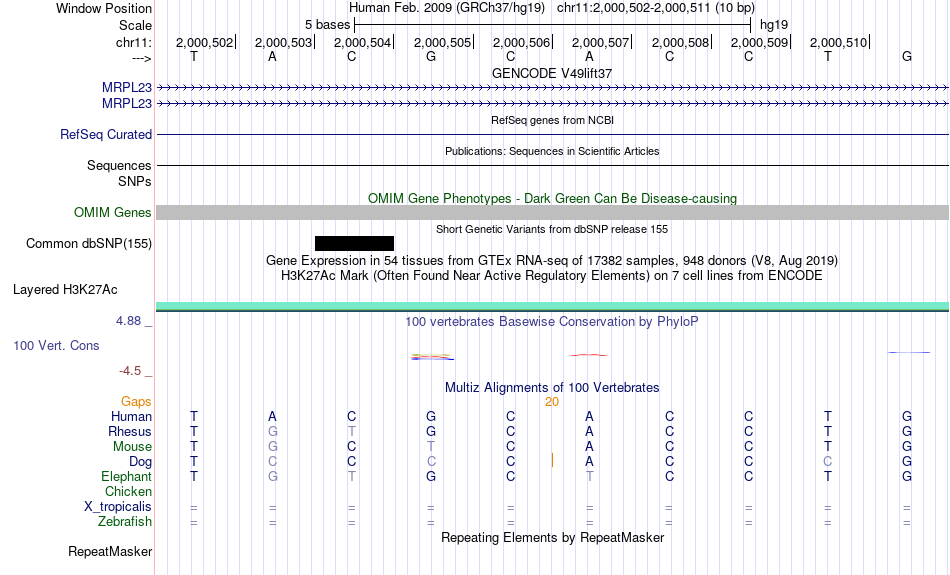Click the Sequences track label

pyautogui.click(x=119, y=165)
